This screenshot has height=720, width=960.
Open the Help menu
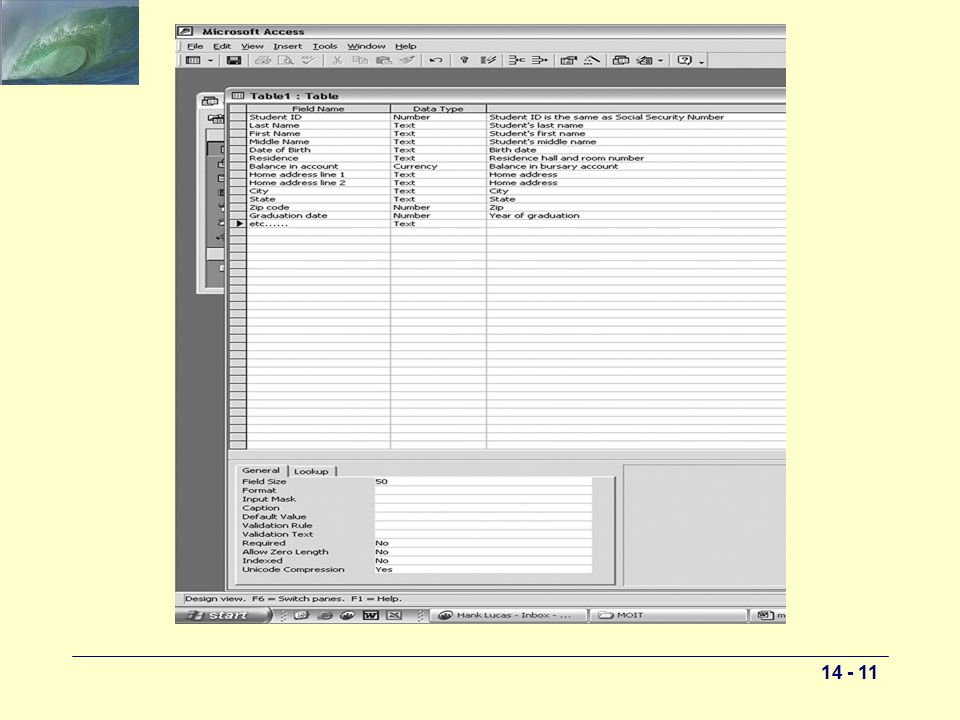[405, 46]
